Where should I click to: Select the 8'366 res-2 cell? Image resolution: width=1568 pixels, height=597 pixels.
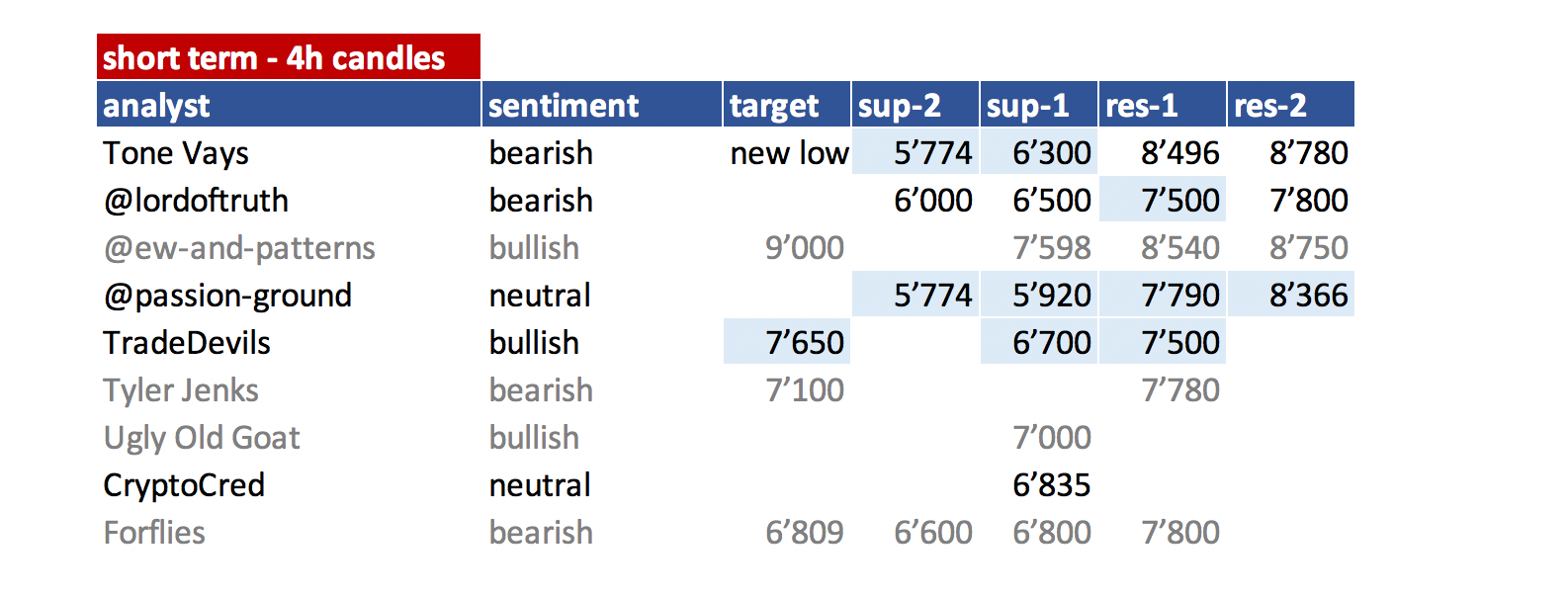1291,295
